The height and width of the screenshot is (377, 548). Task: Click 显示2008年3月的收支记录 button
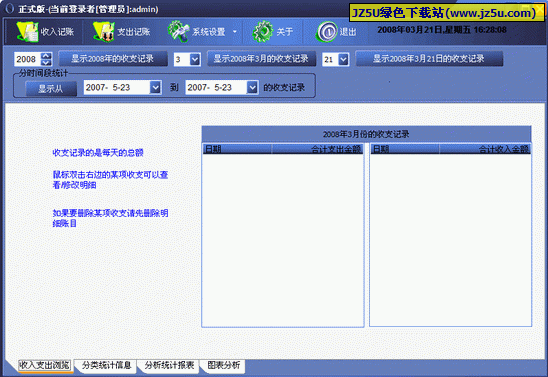click(261, 59)
